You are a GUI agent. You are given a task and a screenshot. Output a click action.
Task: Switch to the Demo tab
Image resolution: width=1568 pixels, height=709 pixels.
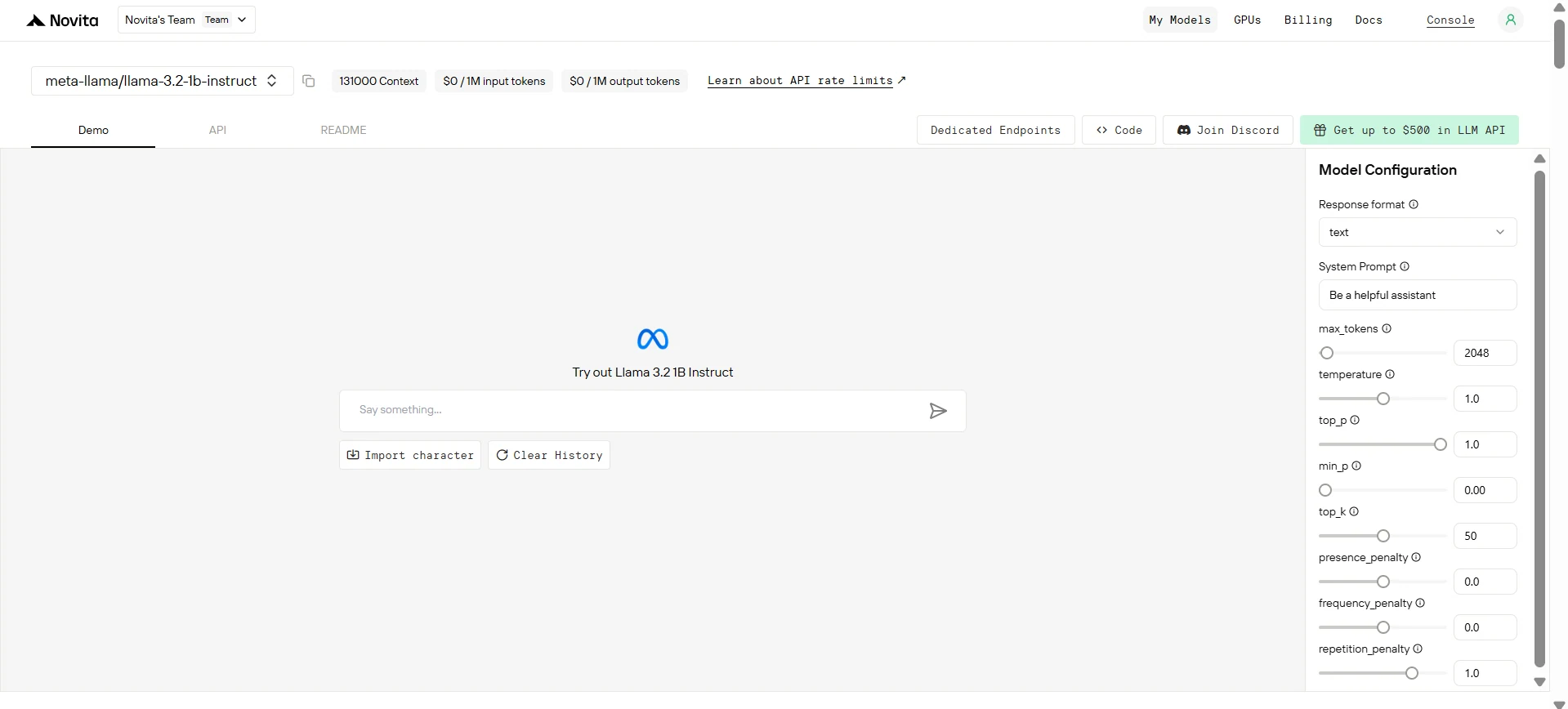click(93, 130)
